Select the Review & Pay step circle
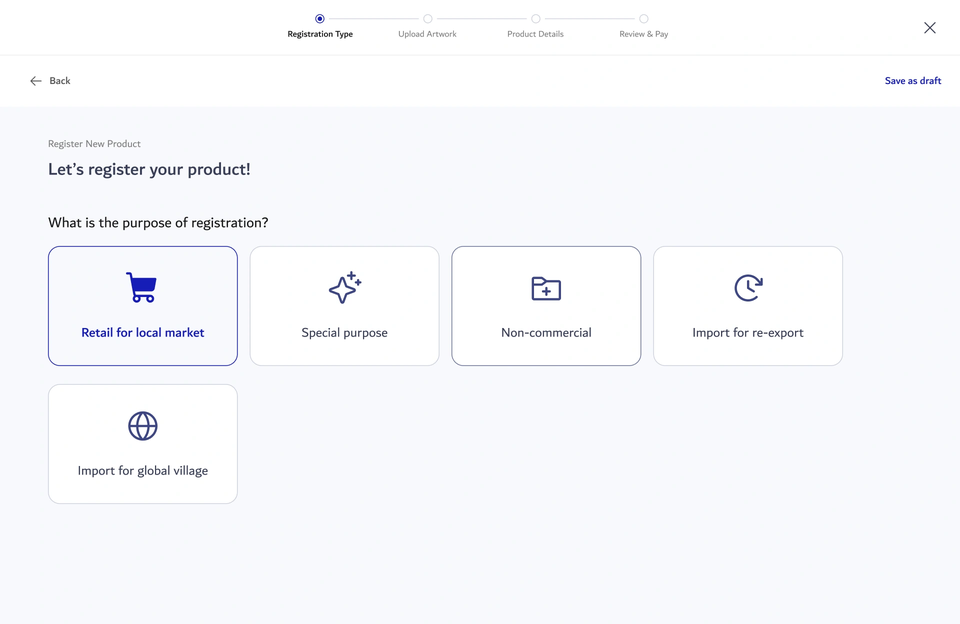This screenshot has height=624, width=960. click(x=643, y=18)
